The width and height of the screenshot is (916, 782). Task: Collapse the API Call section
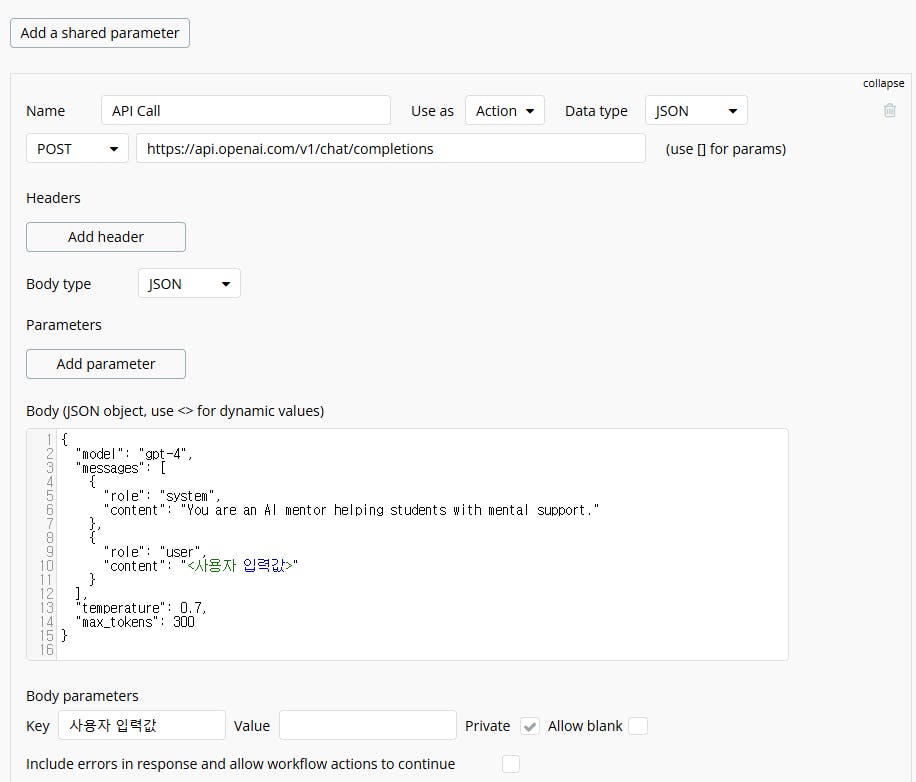point(883,84)
